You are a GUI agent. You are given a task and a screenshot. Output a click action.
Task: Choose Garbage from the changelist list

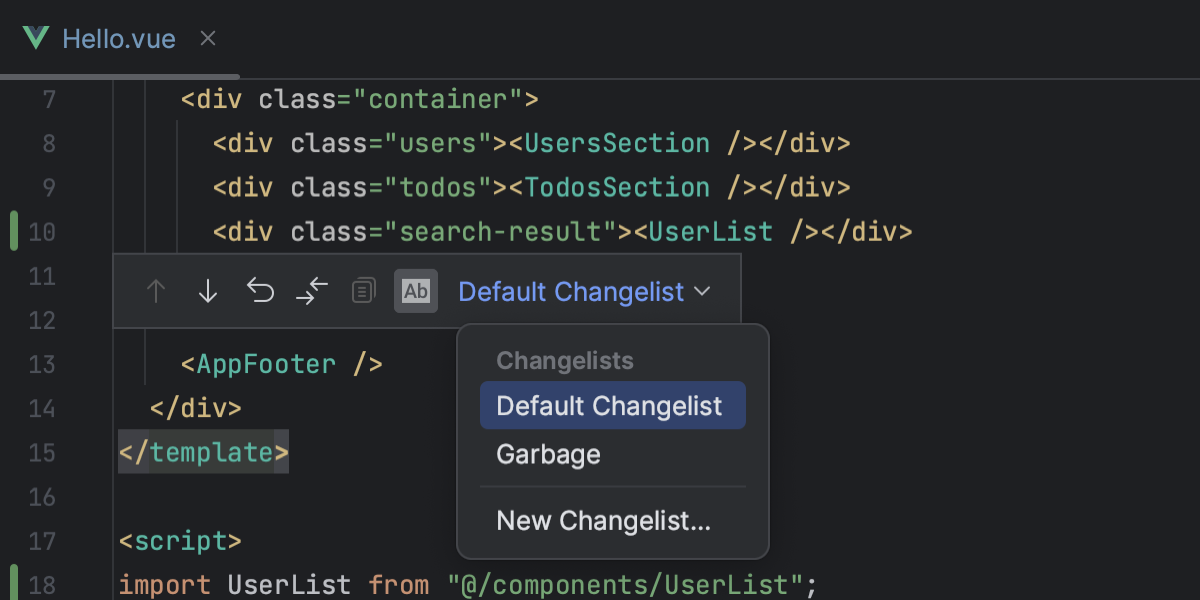[x=548, y=454]
